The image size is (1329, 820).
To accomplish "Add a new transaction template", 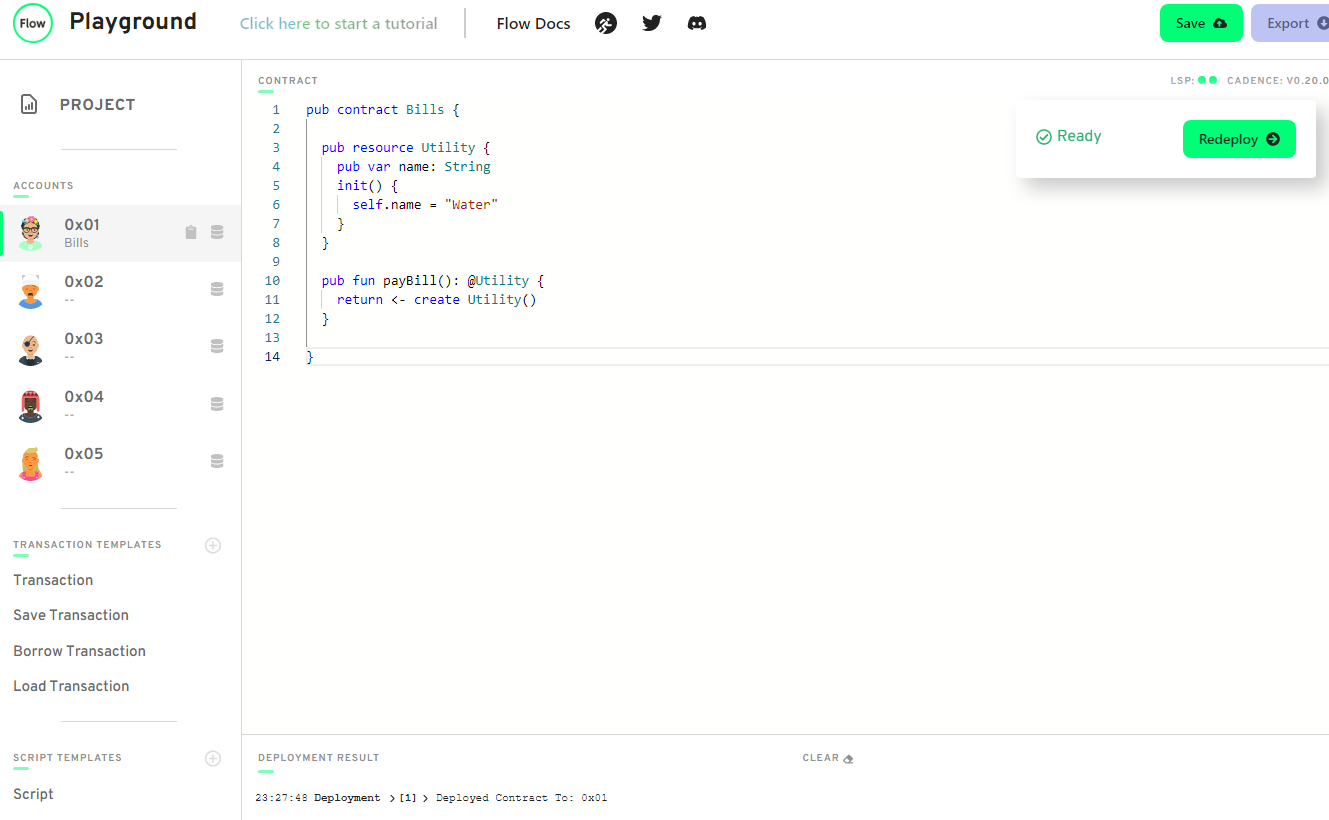I will (x=213, y=545).
